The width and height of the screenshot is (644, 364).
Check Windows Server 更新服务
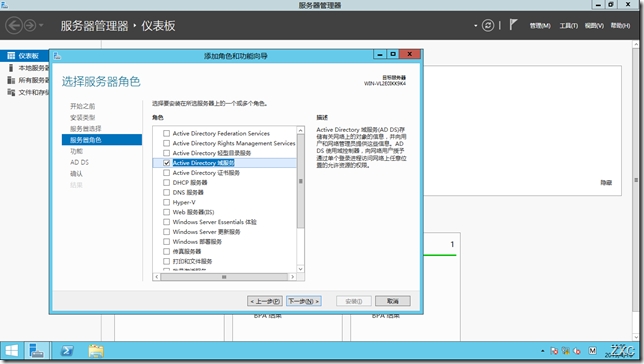166,232
